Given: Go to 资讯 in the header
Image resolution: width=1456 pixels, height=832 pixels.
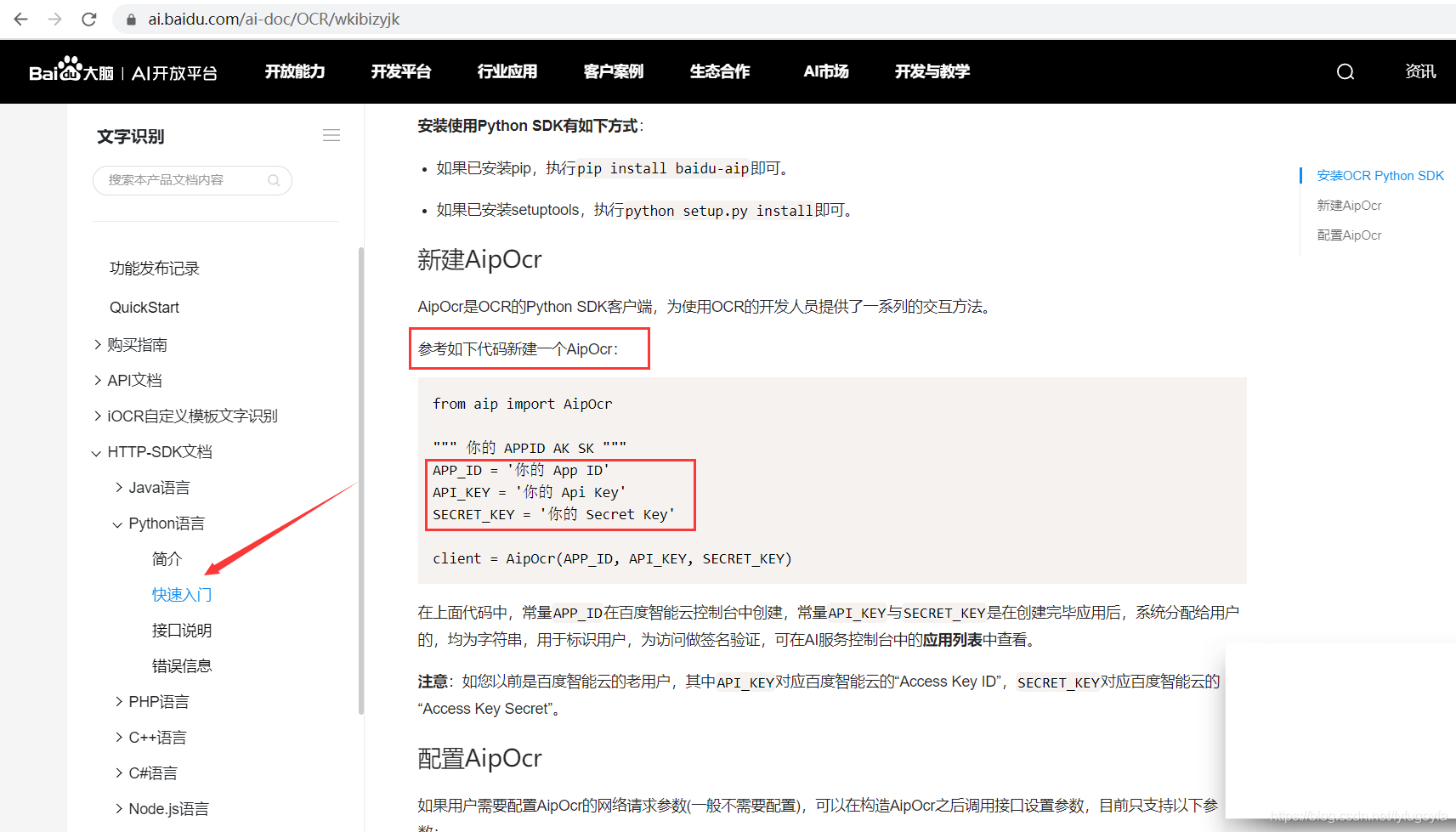Looking at the screenshot, I should pyautogui.click(x=1419, y=72).
